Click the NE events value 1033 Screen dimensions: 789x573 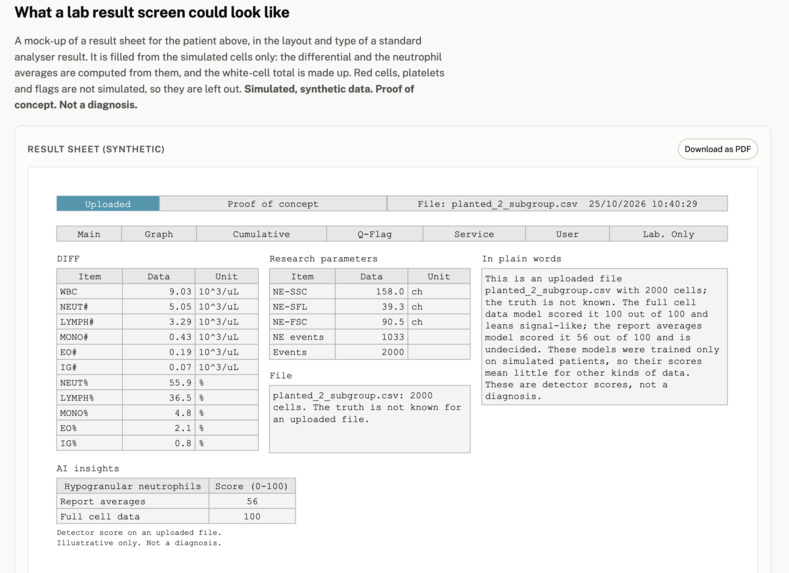click(x=371, y=337)
